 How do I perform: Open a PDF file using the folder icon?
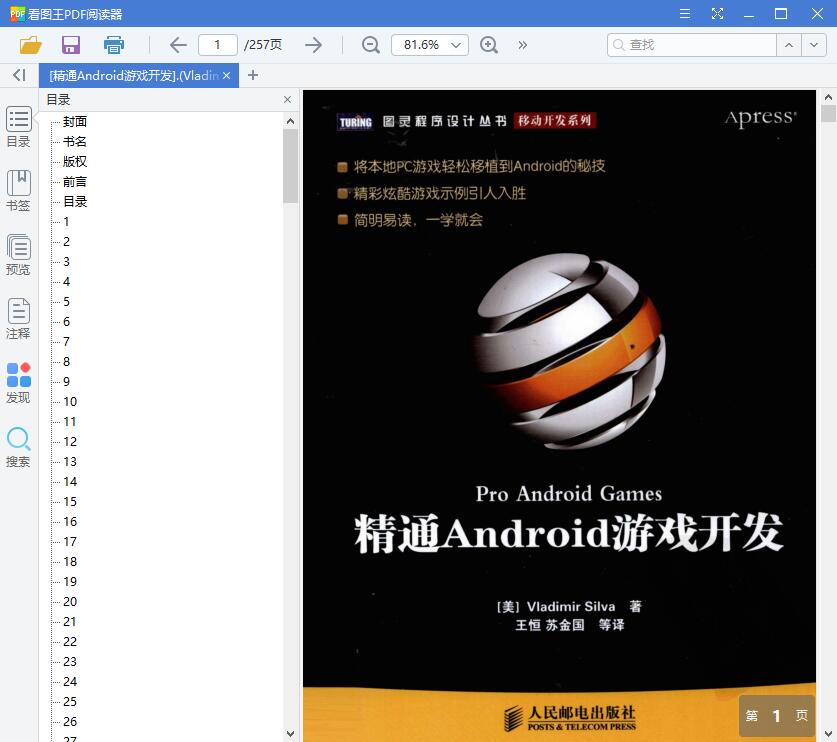(x=30, y=45)
